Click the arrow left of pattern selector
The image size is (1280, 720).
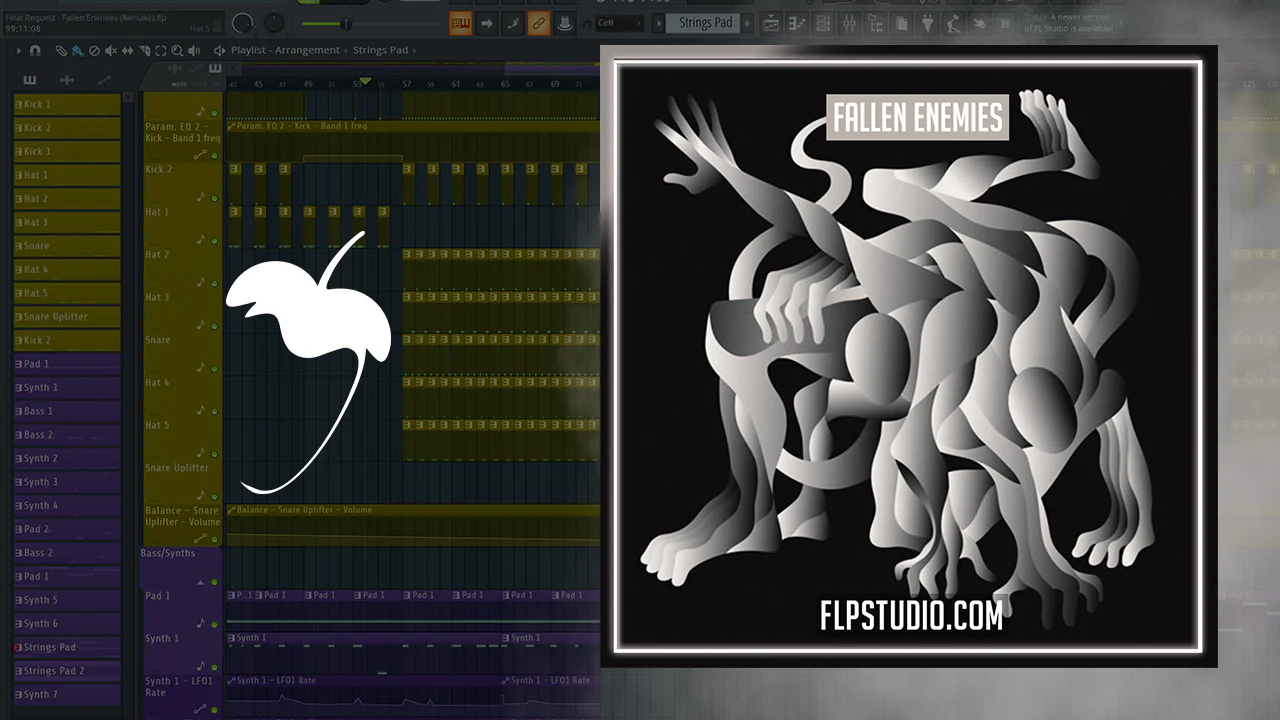point(659,23)
